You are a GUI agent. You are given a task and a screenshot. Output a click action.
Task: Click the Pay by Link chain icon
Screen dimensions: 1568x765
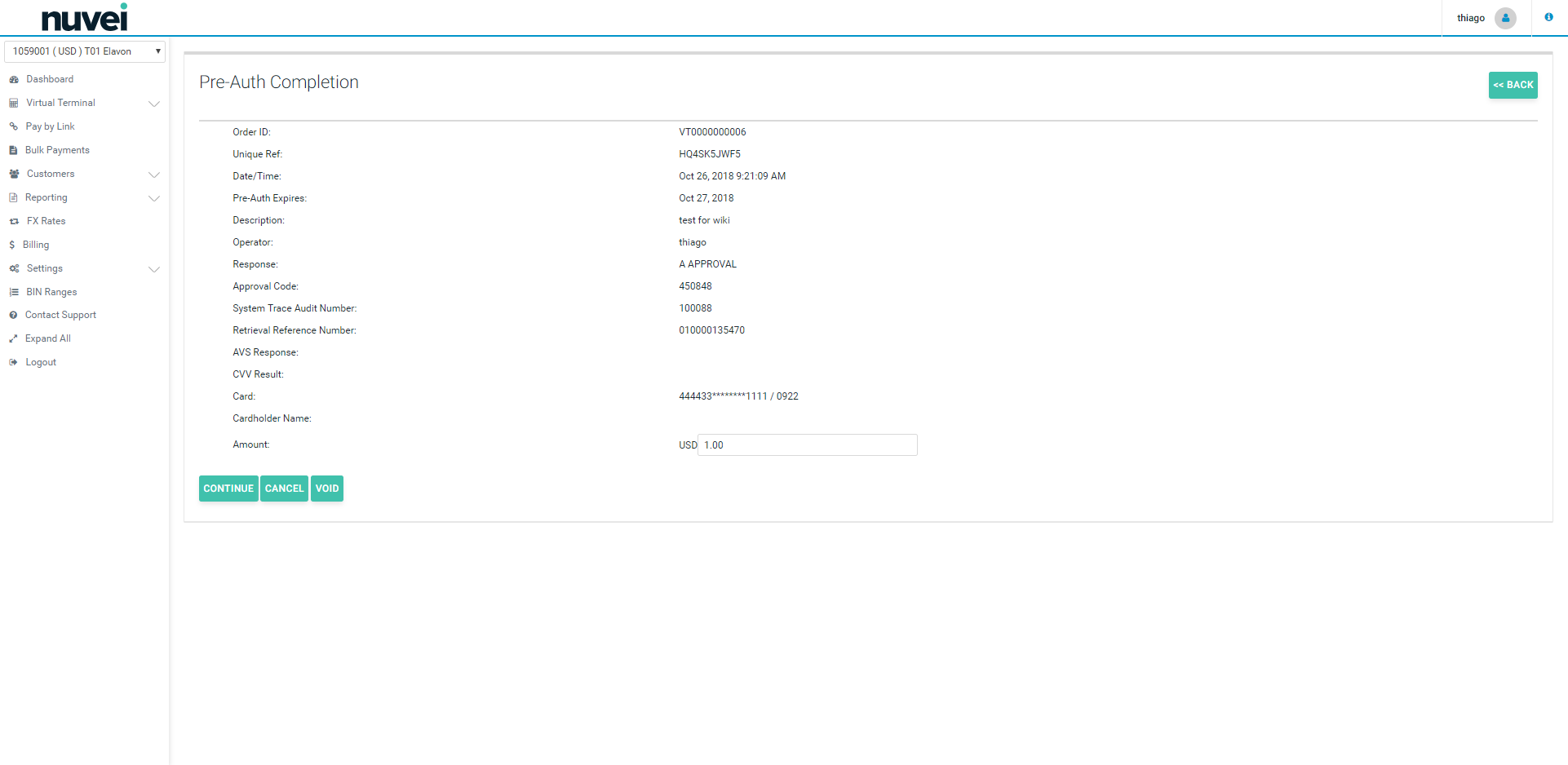click(14, 127)
